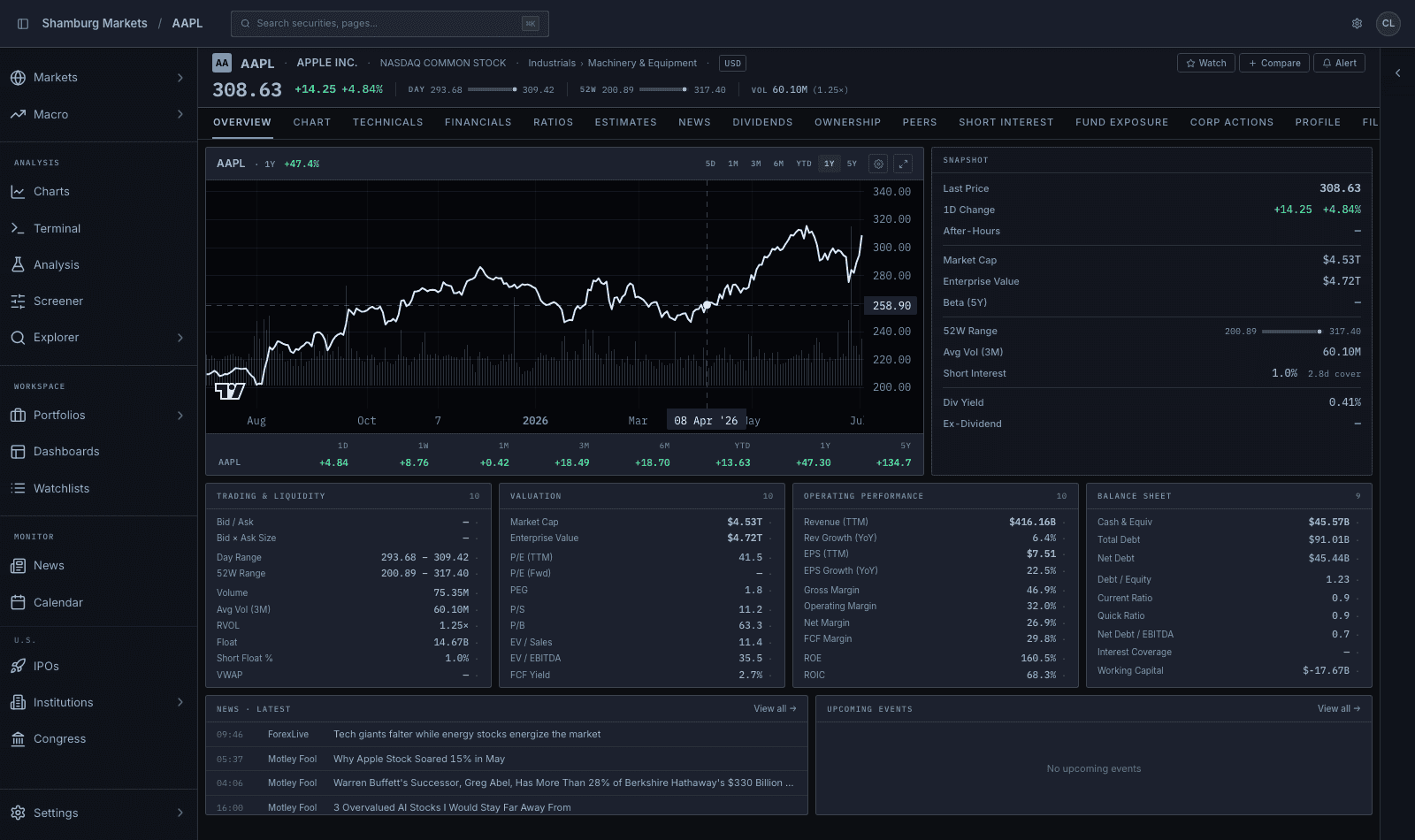This screenshot has height=840, width=1415.
Task: Select the 5Y chart range
Action: tap(852, 164)
